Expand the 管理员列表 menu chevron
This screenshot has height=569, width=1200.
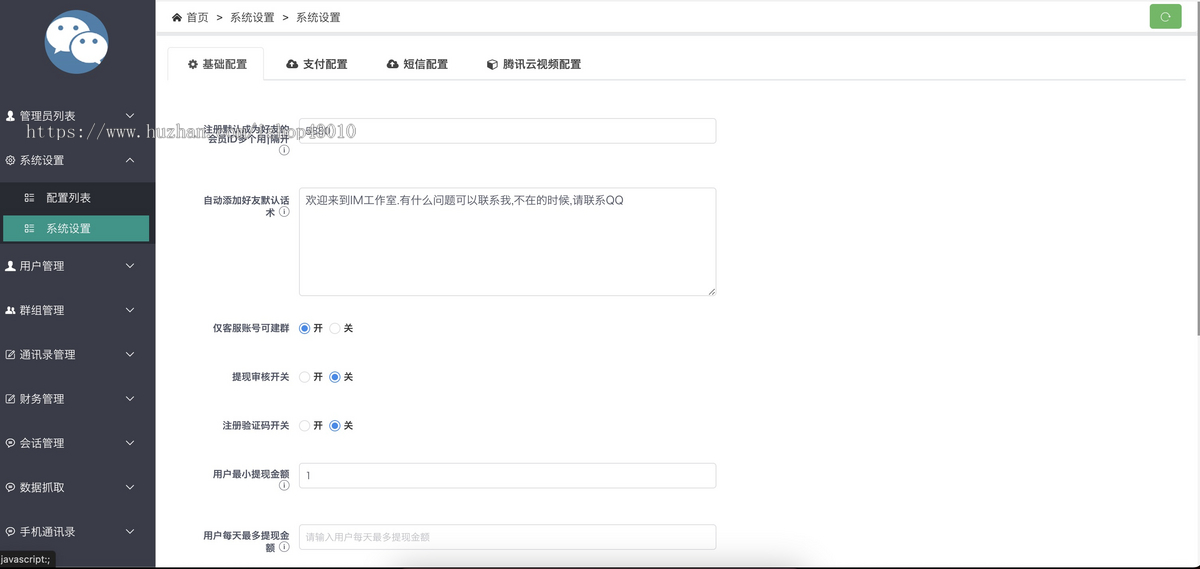pyautogui.click(x=130, y=116)
